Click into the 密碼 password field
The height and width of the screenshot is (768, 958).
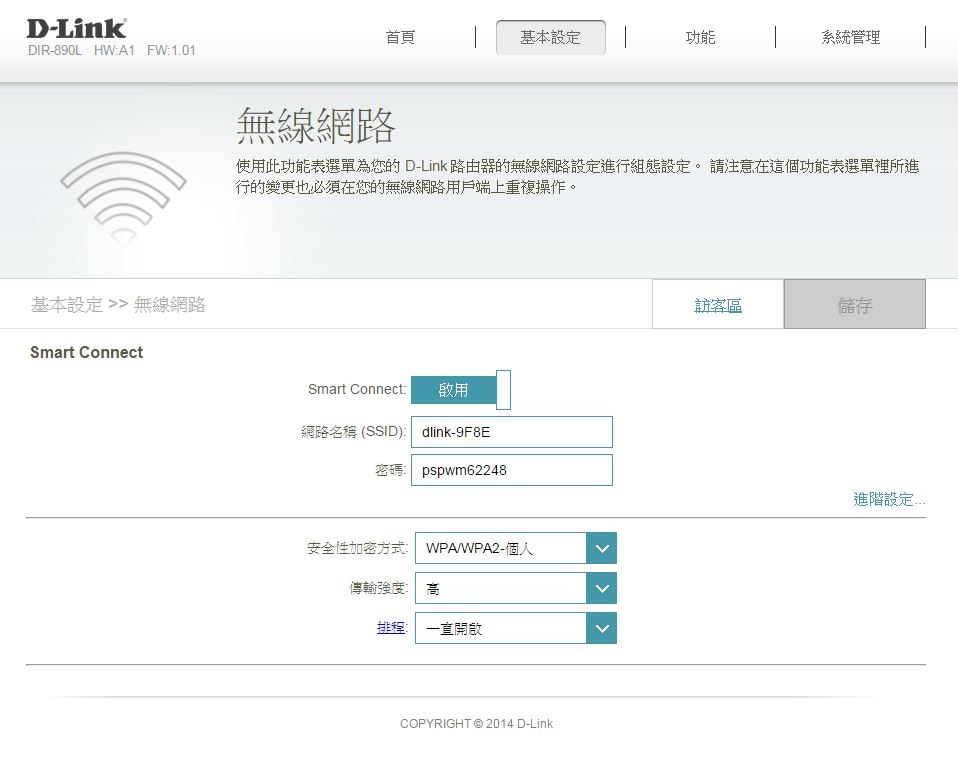point(511,470)
